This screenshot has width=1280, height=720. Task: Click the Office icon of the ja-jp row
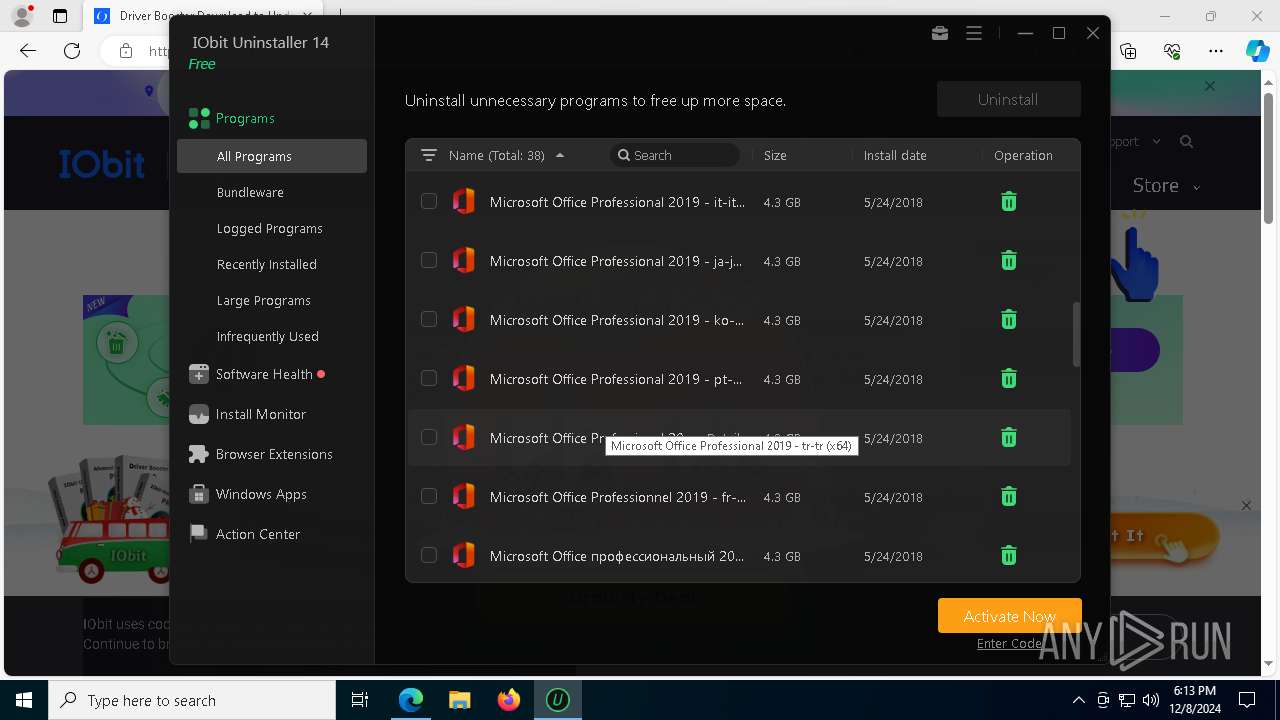[464, 261]
